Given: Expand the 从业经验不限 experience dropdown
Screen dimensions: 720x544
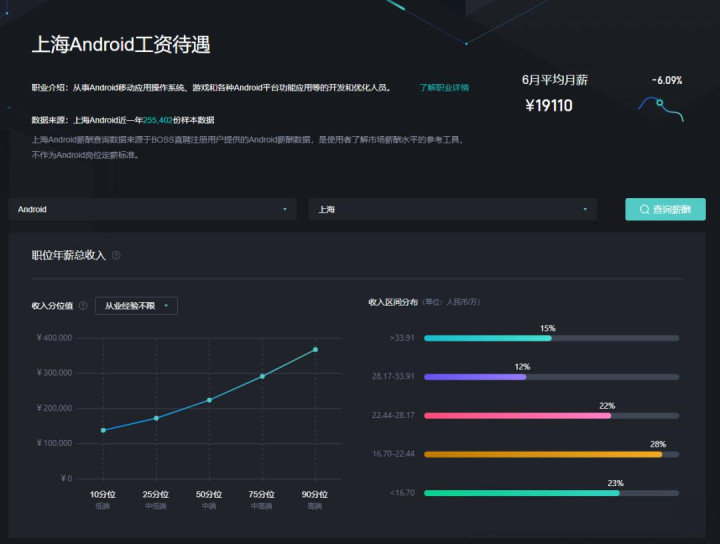Looking at the screenshot, I should pyautogui.click(x=136, y=306).
